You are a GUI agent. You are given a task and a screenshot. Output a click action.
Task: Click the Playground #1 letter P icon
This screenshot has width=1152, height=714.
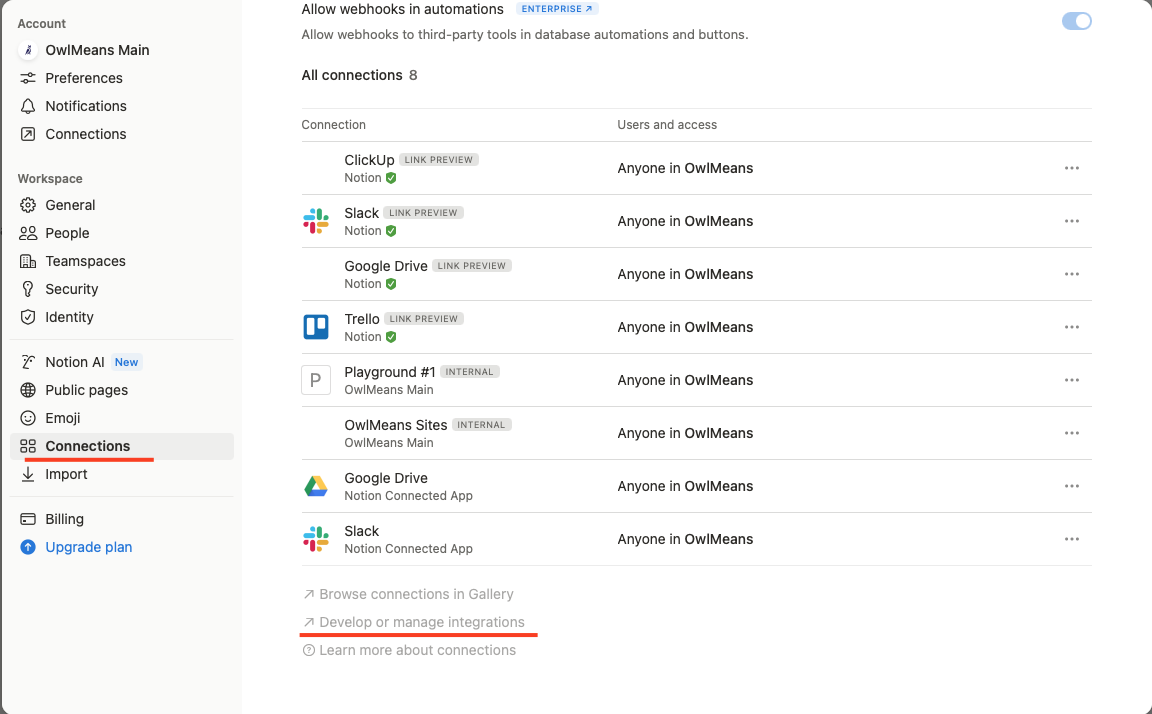pyautogui.click(x=316, y=380)
